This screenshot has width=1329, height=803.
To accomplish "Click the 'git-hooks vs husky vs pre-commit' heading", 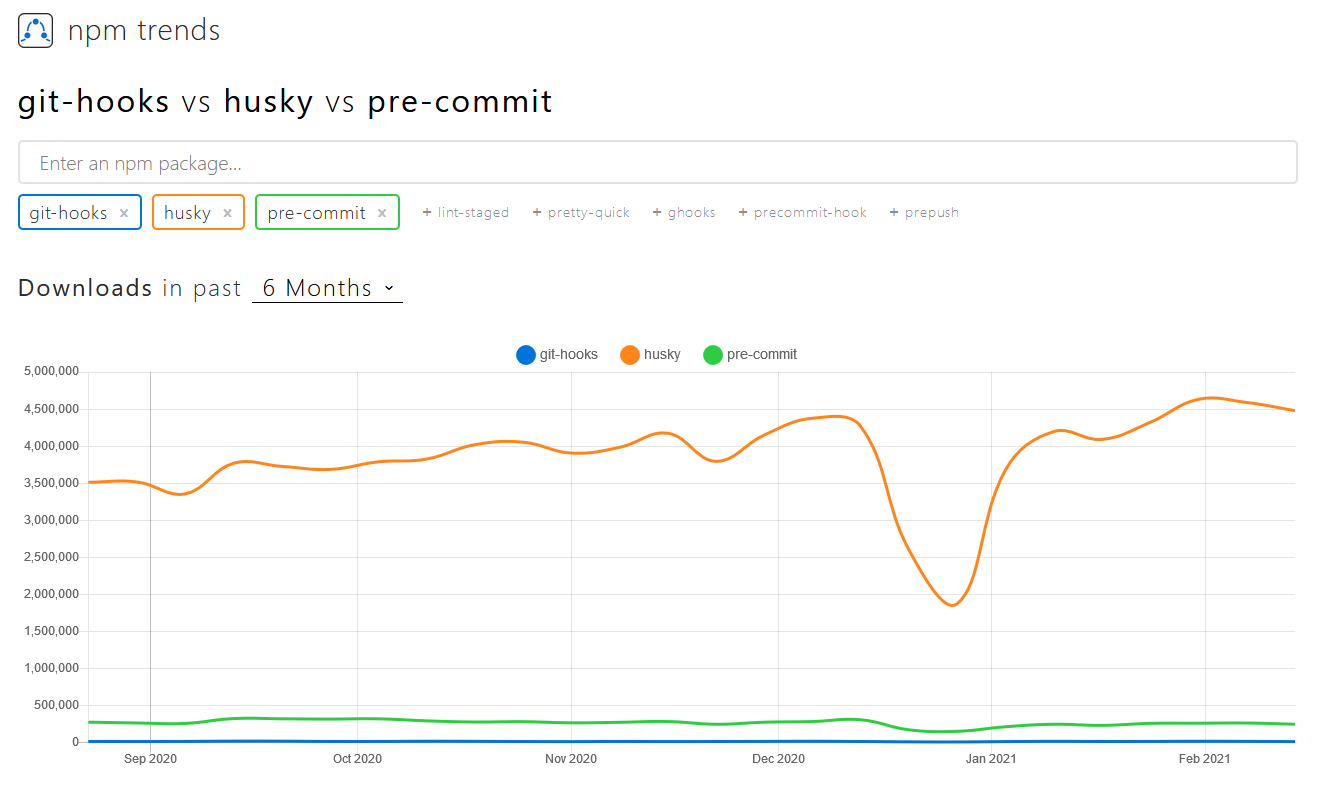I will 285,102.
